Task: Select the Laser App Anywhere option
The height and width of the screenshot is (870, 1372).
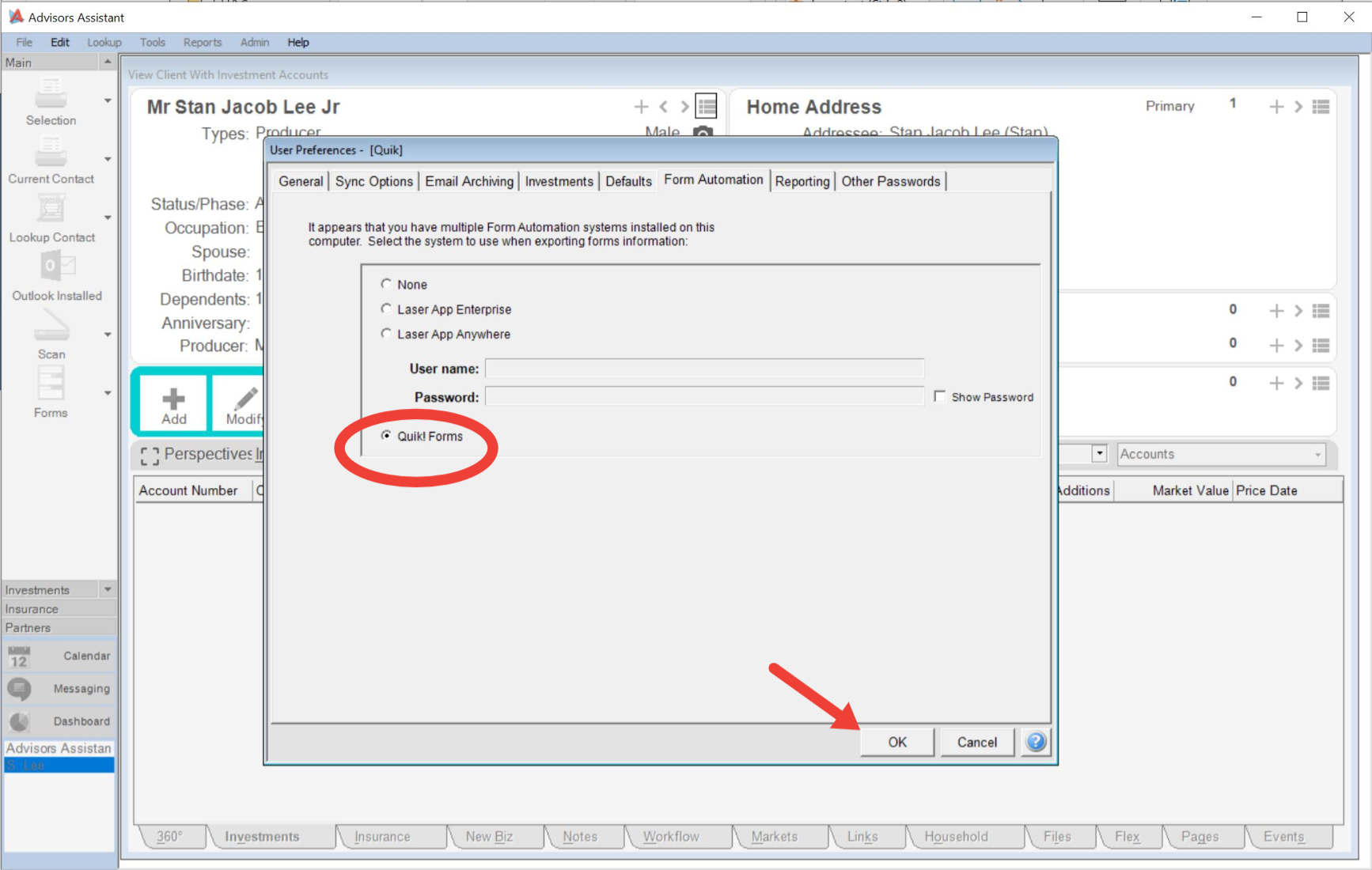Action: pyautogui.click(x=386, y=334)
